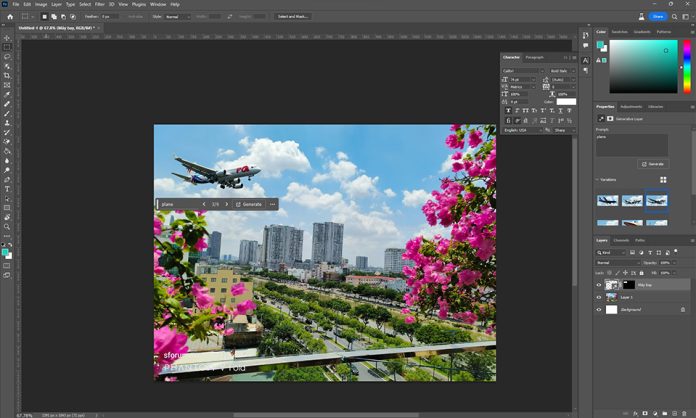The image size is (696, 418).
Task: Open the font family dropdown in Character panel
Action: [523, 71]
